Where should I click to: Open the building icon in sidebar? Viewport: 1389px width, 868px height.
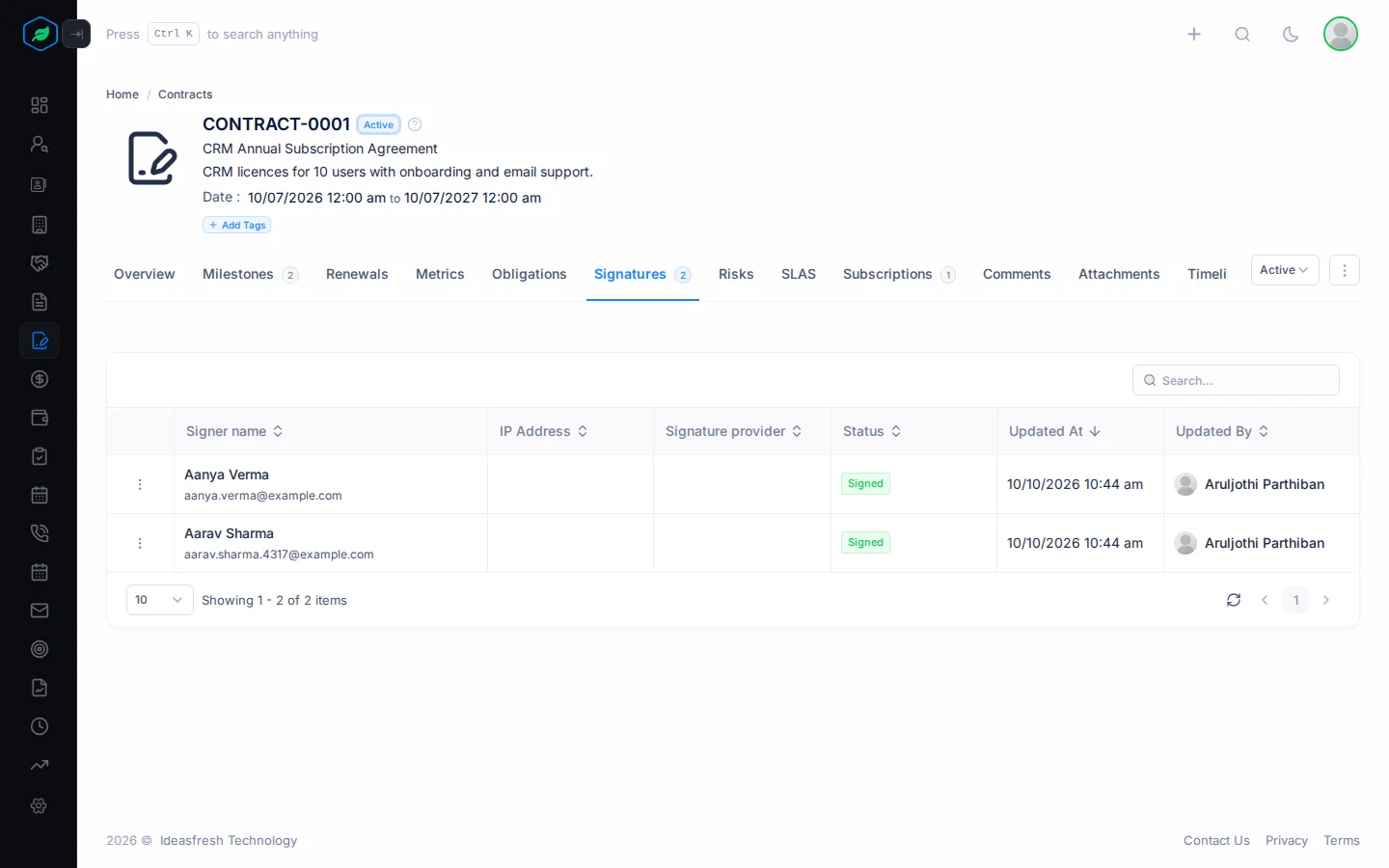(40, 225)
